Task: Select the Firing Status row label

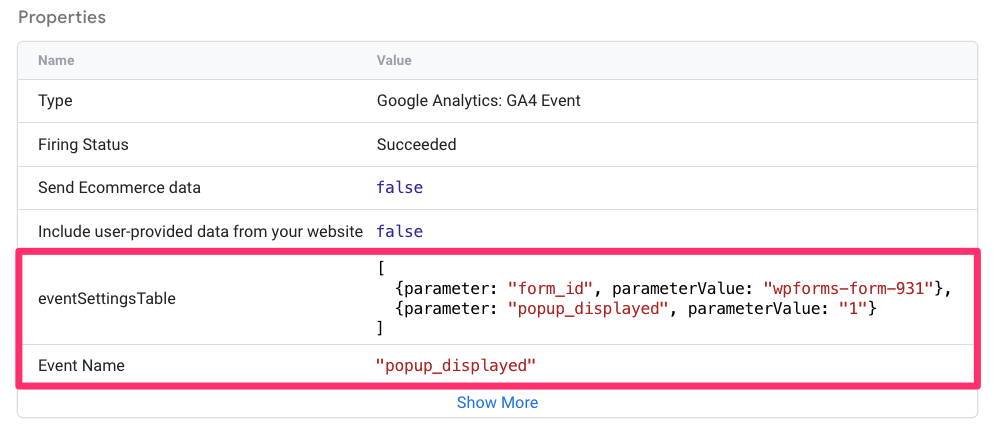Action: (x=83, y=144)
